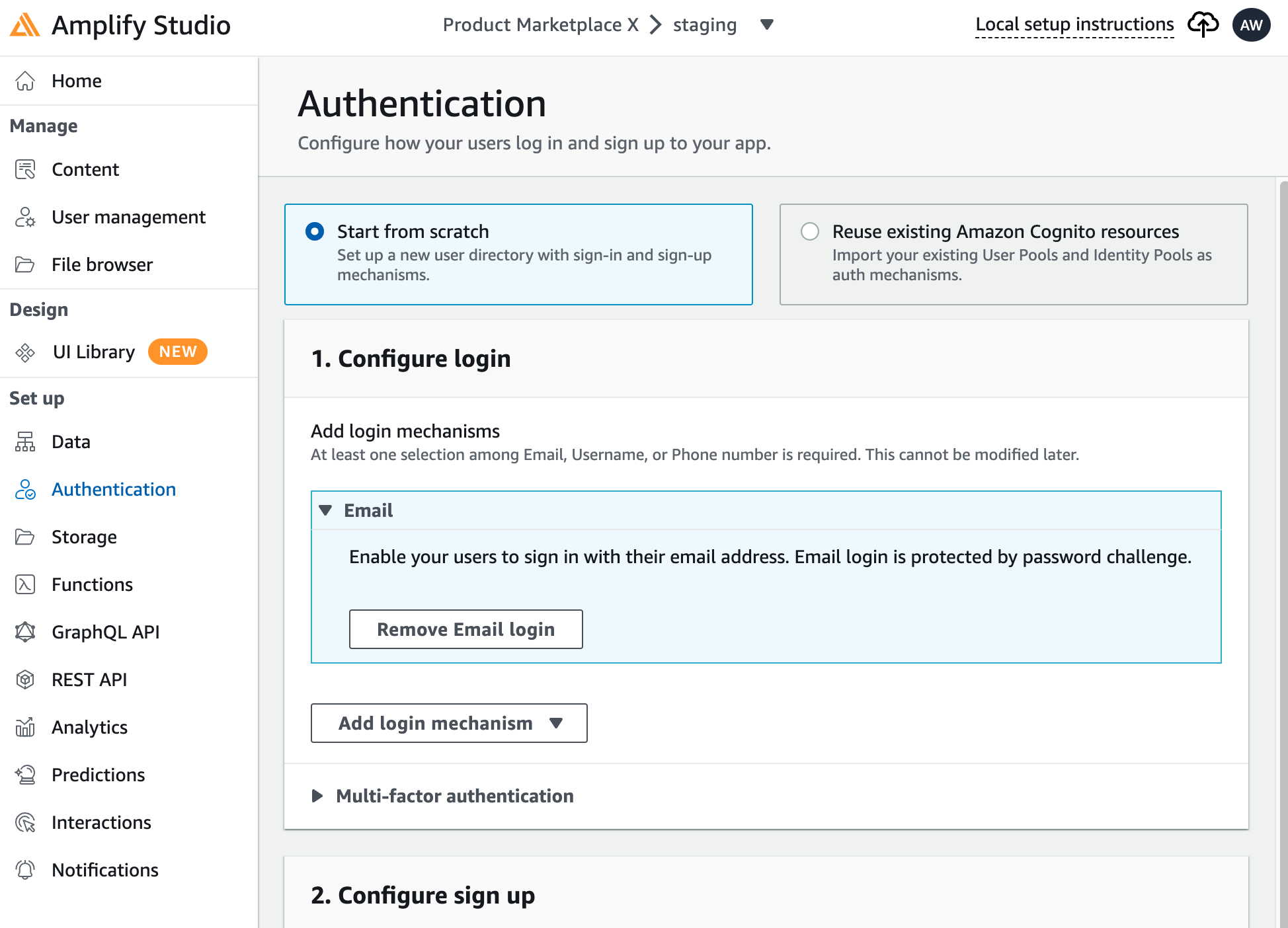The image size is (1288, 928).
Task: Select Reuse existing Amazon Cognito resources option
Action: 810,231
